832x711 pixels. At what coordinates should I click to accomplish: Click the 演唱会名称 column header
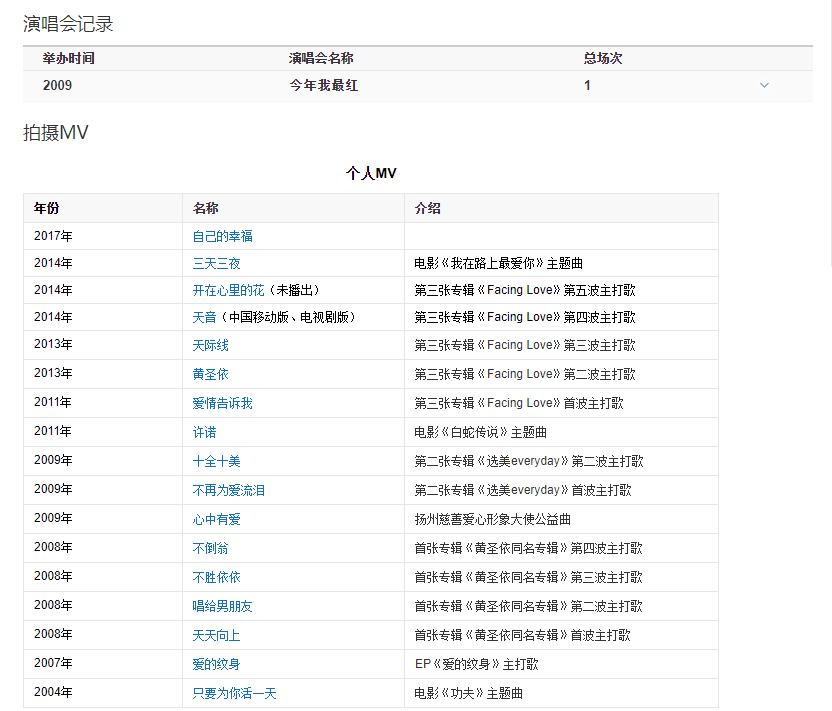tap(320, 59)
